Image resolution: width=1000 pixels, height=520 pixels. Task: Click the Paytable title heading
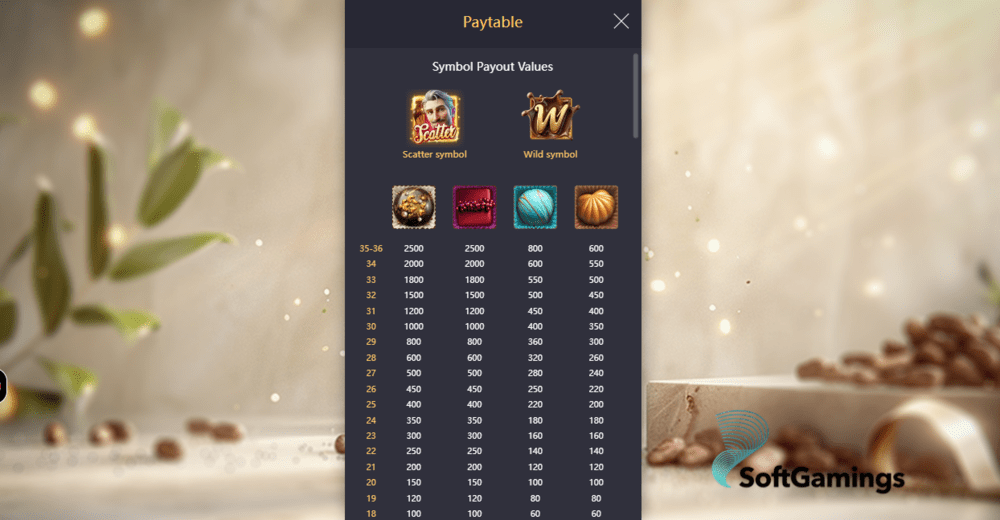click(492, 22)
